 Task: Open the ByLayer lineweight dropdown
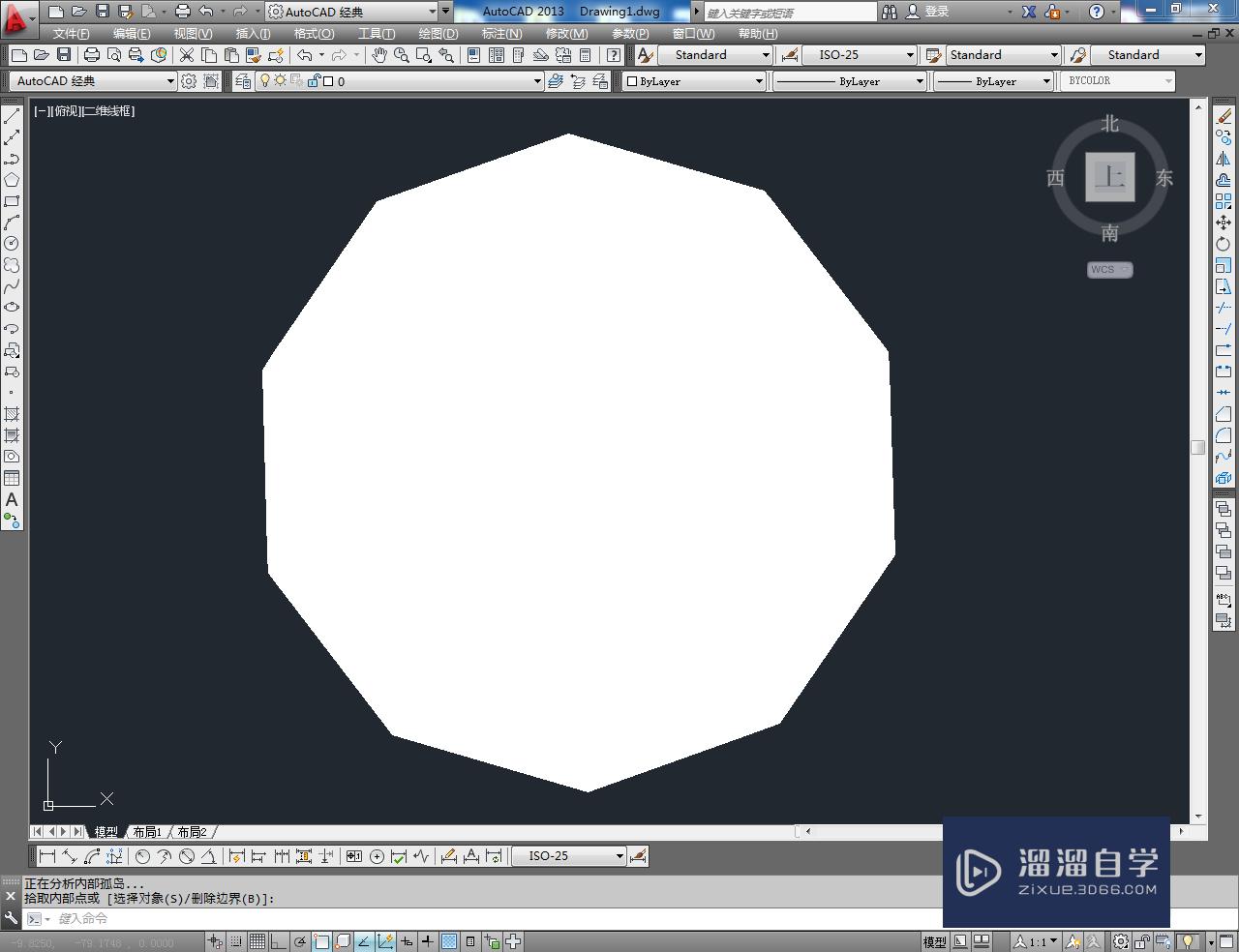993,81
